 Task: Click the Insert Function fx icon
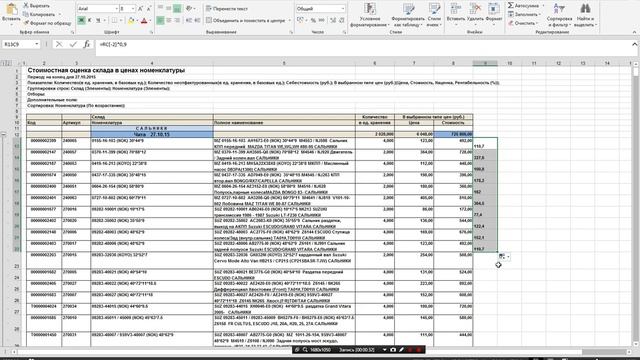point(87,44)
